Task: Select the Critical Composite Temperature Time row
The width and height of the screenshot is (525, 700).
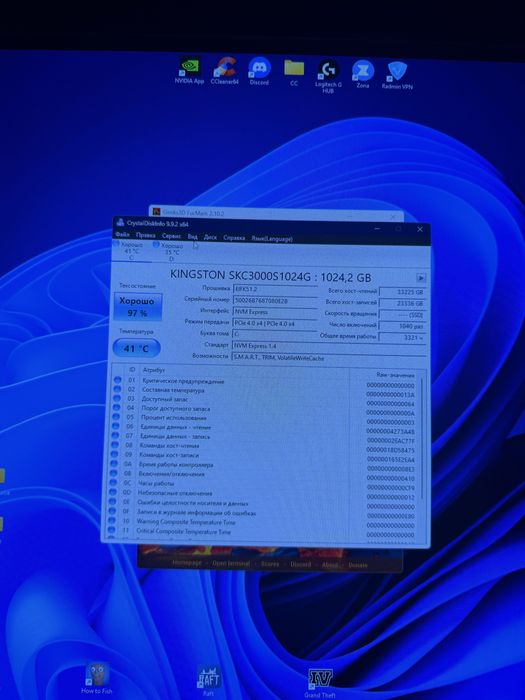Action: pos(260,533)
